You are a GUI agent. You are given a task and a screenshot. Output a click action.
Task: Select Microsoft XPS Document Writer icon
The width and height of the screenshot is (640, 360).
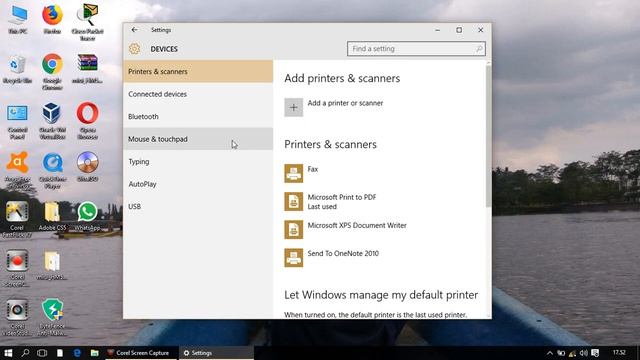(293, 229)
